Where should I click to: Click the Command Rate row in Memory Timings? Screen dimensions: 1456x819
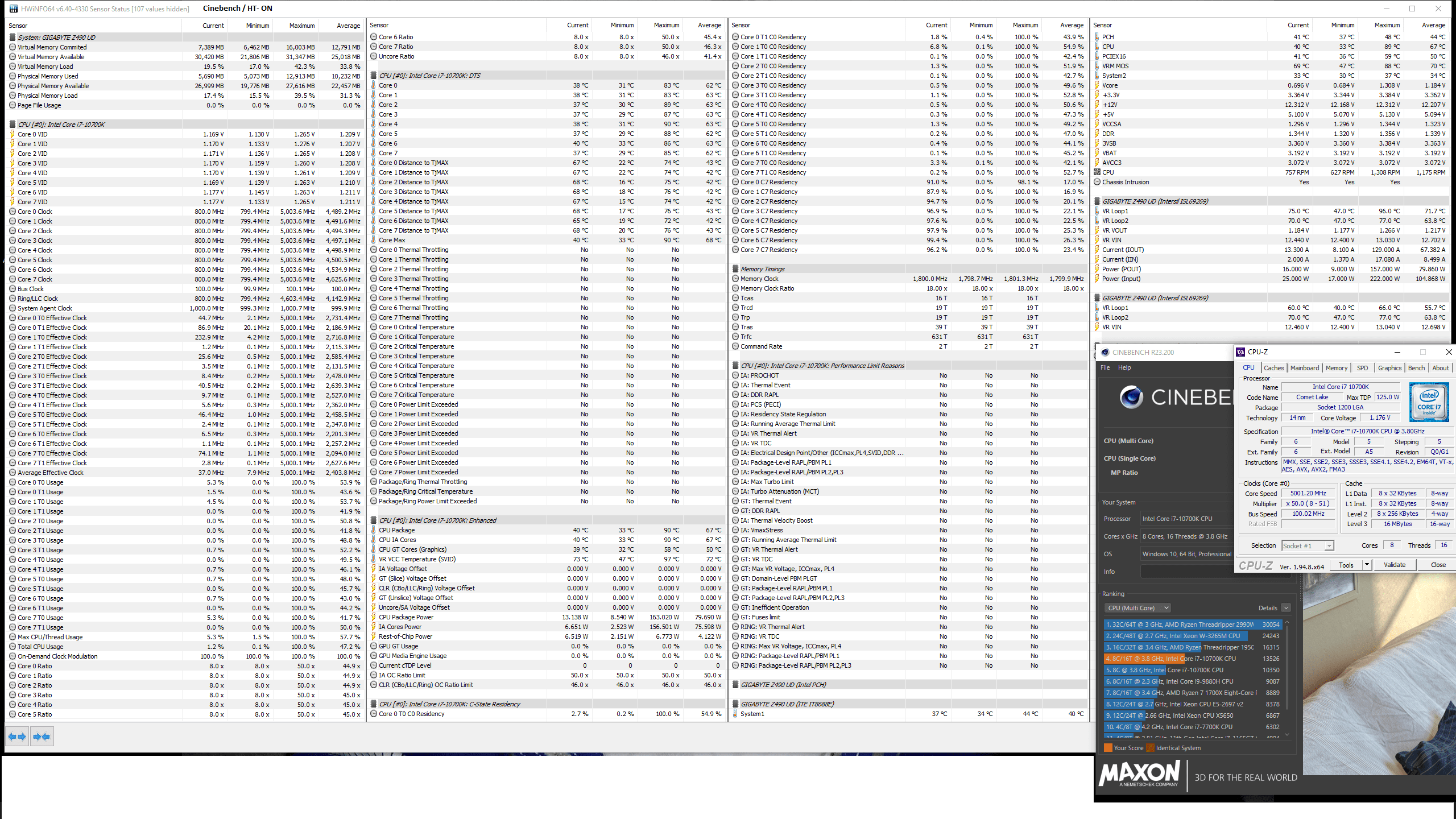click(909, 346)
